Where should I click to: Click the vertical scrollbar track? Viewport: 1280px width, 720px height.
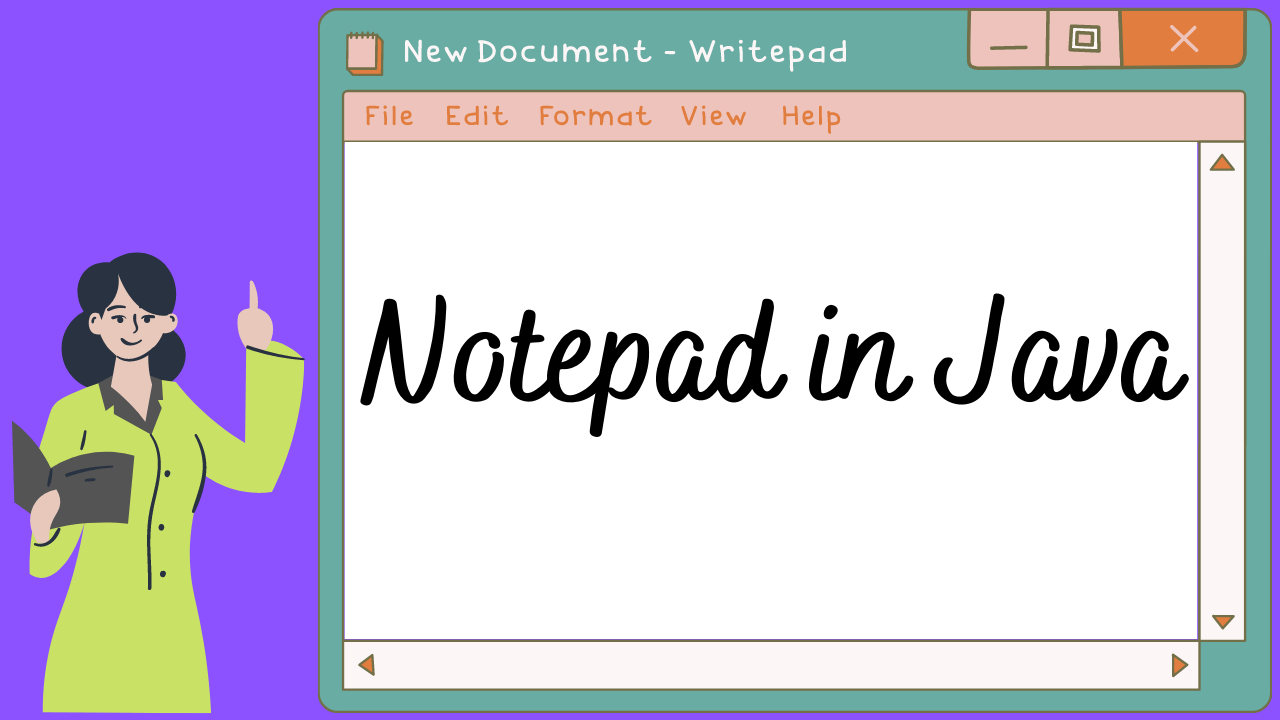1221,390
